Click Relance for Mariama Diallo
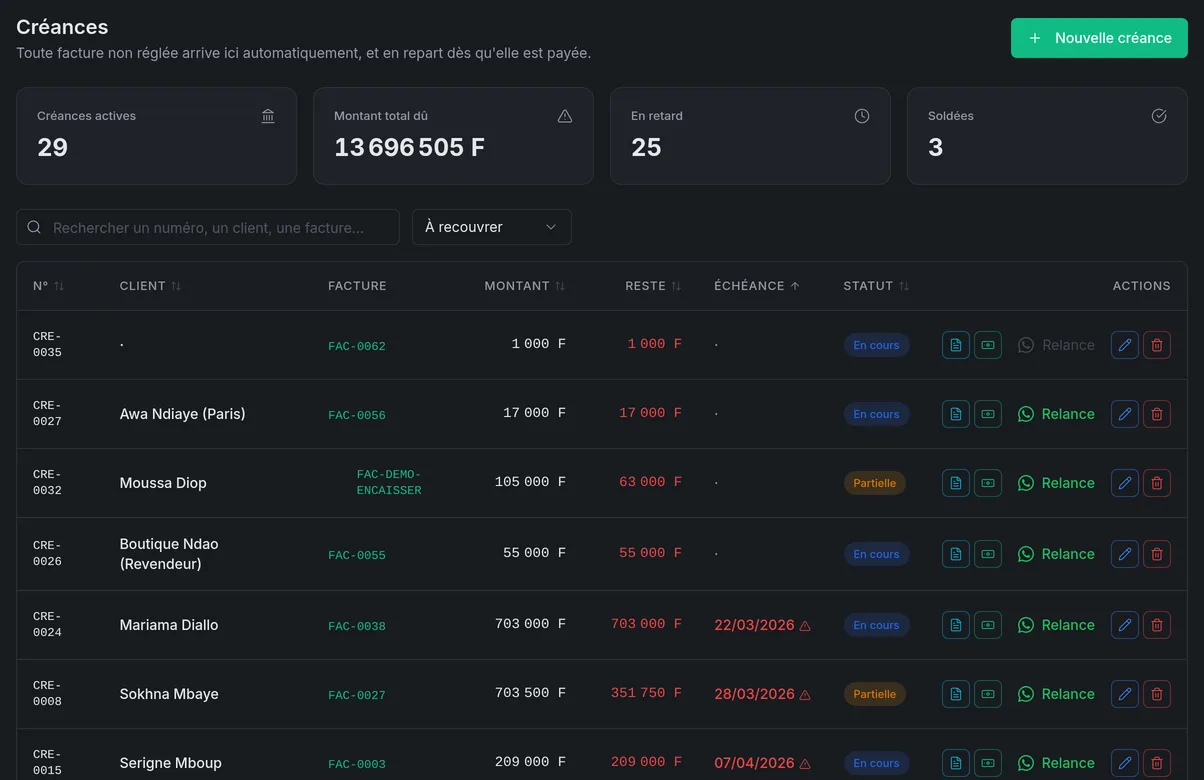1204x780 pixels. pos(1056,625)
